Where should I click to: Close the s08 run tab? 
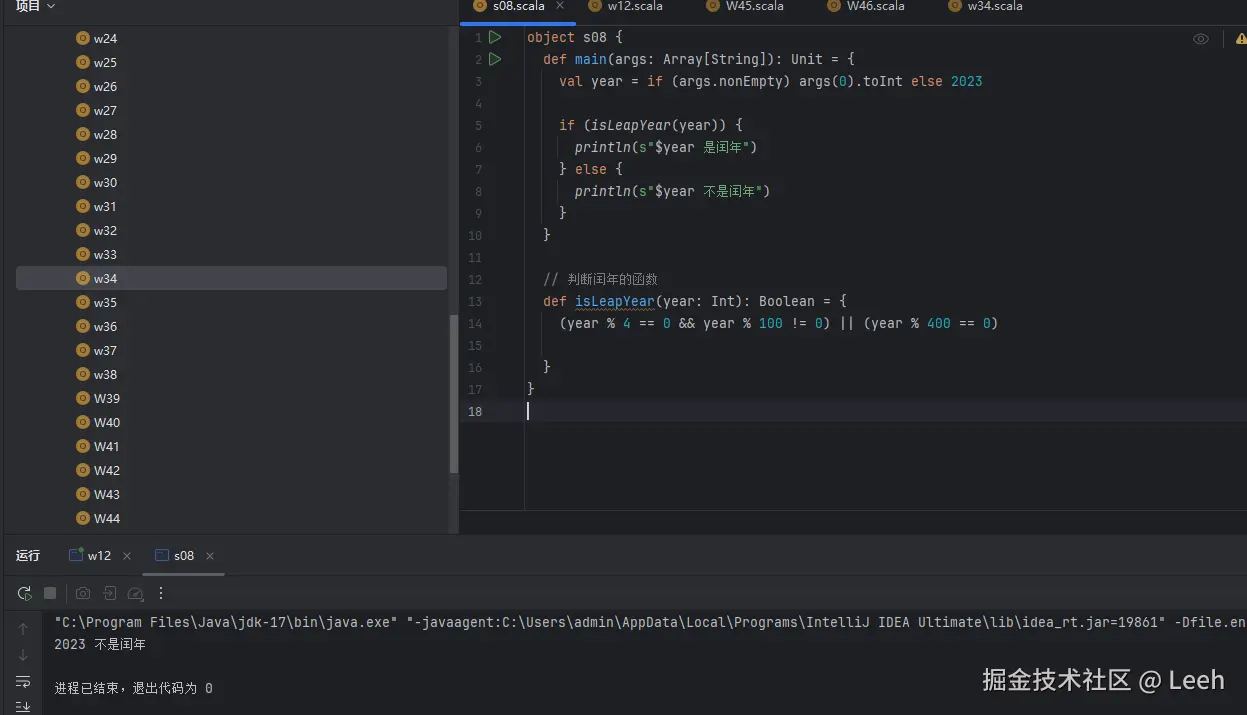tap(210, 556)
